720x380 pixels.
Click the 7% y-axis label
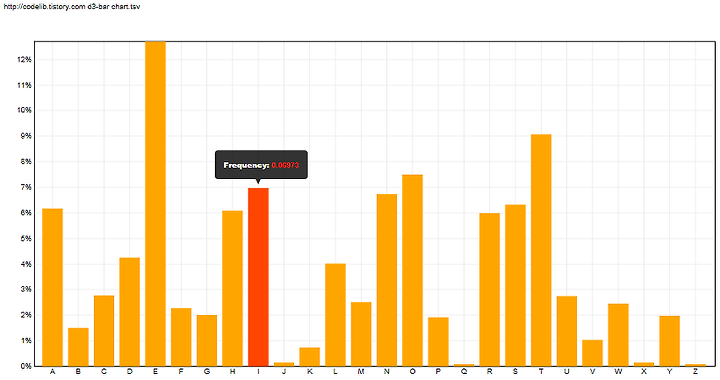click(26, 187)
